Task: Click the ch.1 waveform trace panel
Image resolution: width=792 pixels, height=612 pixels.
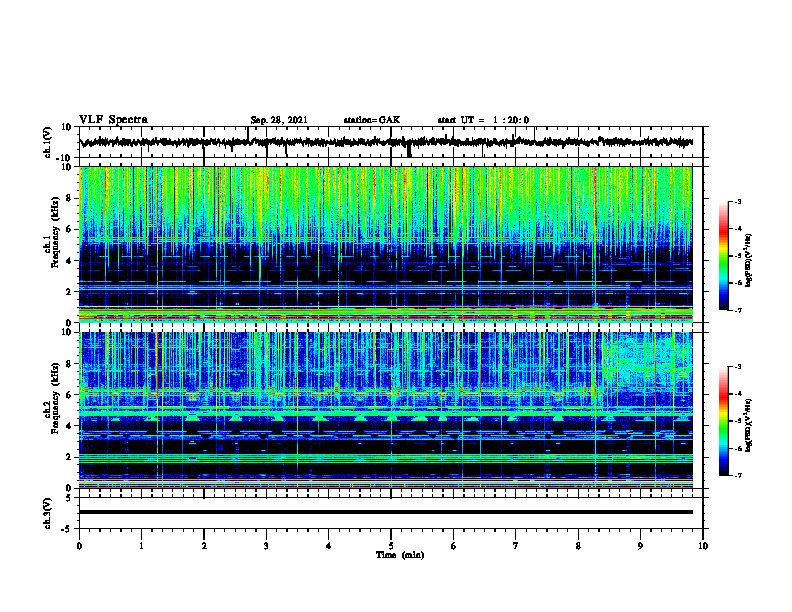Action: click(x=390, y=142)
